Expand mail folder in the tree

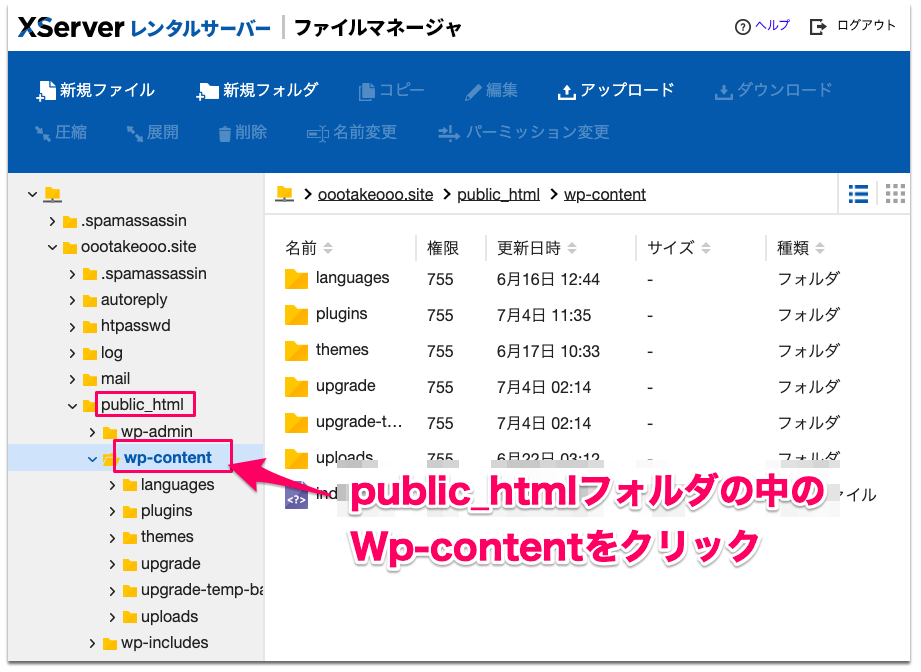(x=72, y=379)
